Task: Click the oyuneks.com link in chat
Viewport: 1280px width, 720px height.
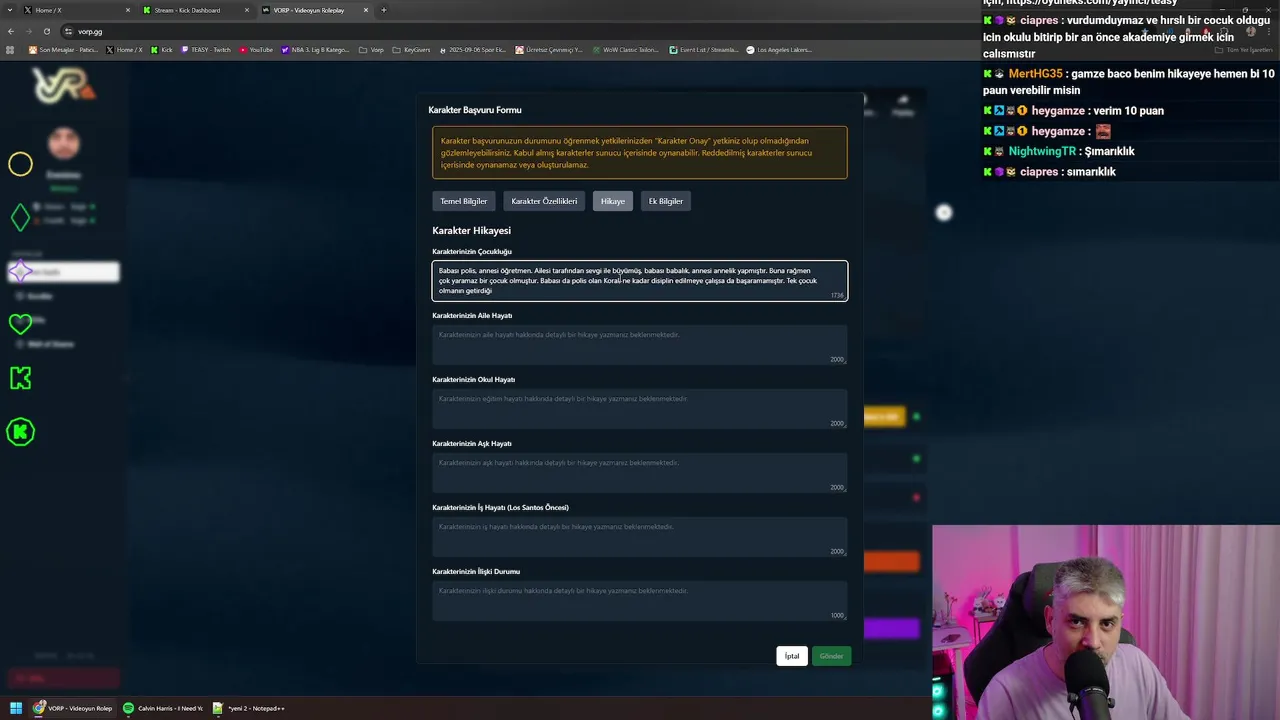Action: pyautogui.click(x=1092, y=3)
